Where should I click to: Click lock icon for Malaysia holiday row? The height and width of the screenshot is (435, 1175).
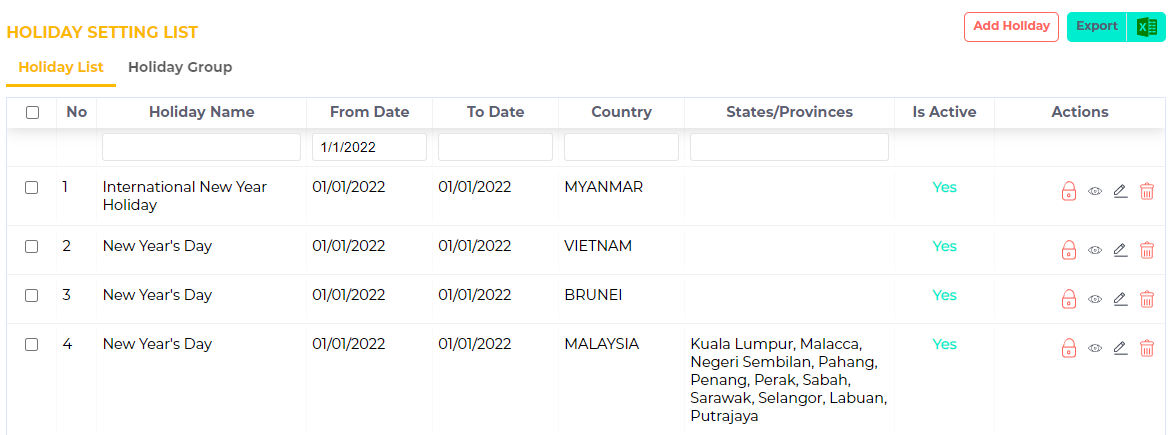[x=1068, y=348]
